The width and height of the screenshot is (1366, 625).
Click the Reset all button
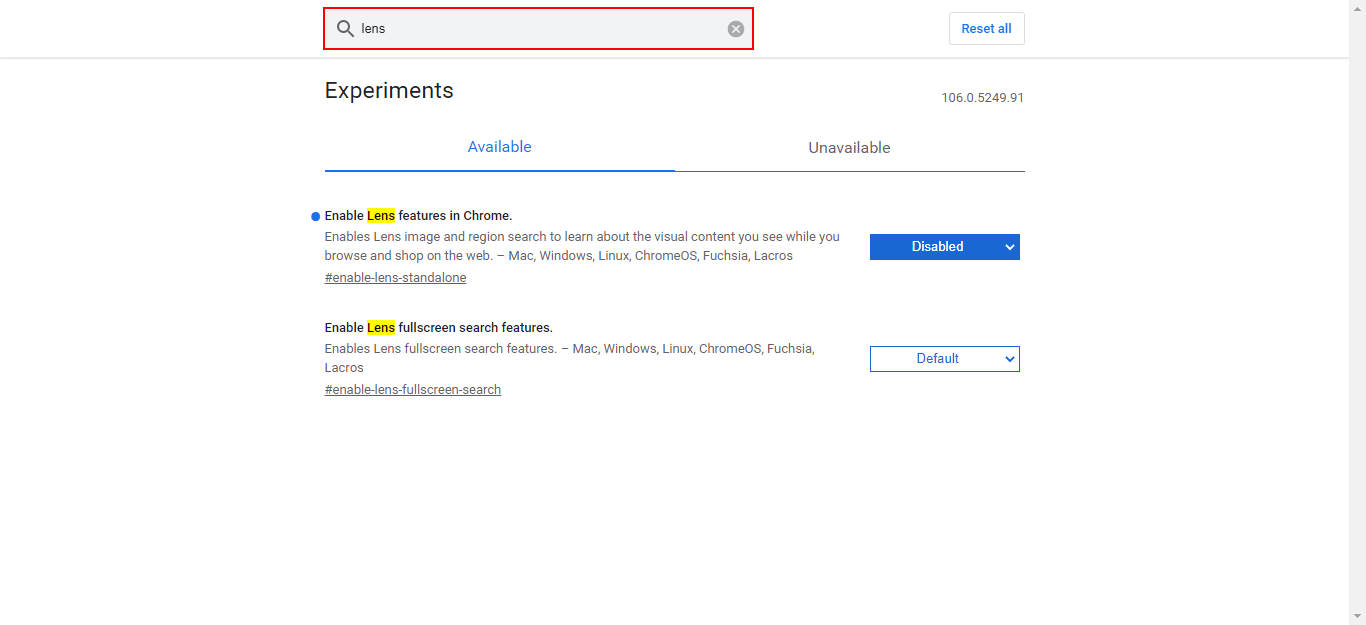coord(986,29)
